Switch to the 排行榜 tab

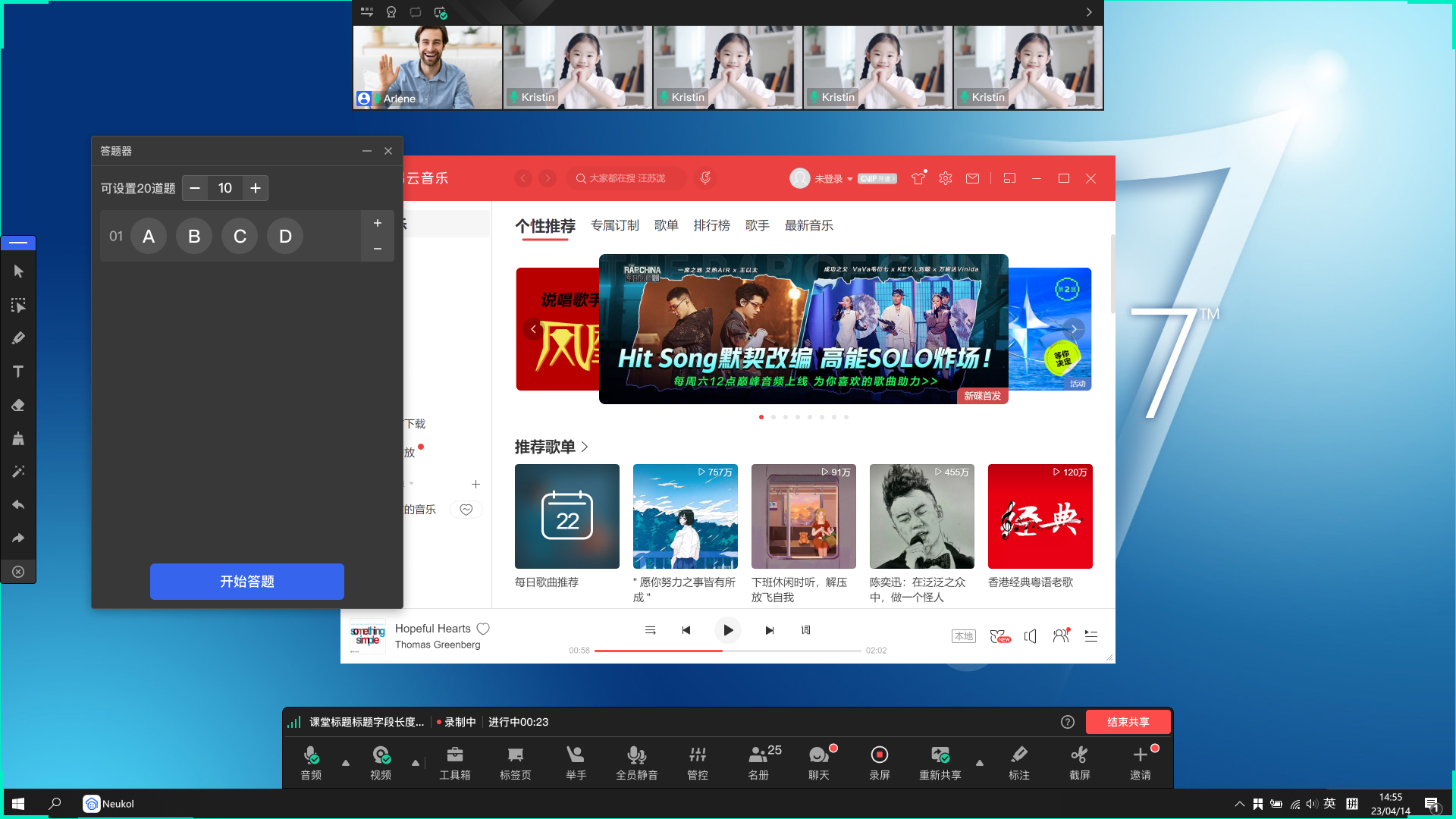click(712, 225)
